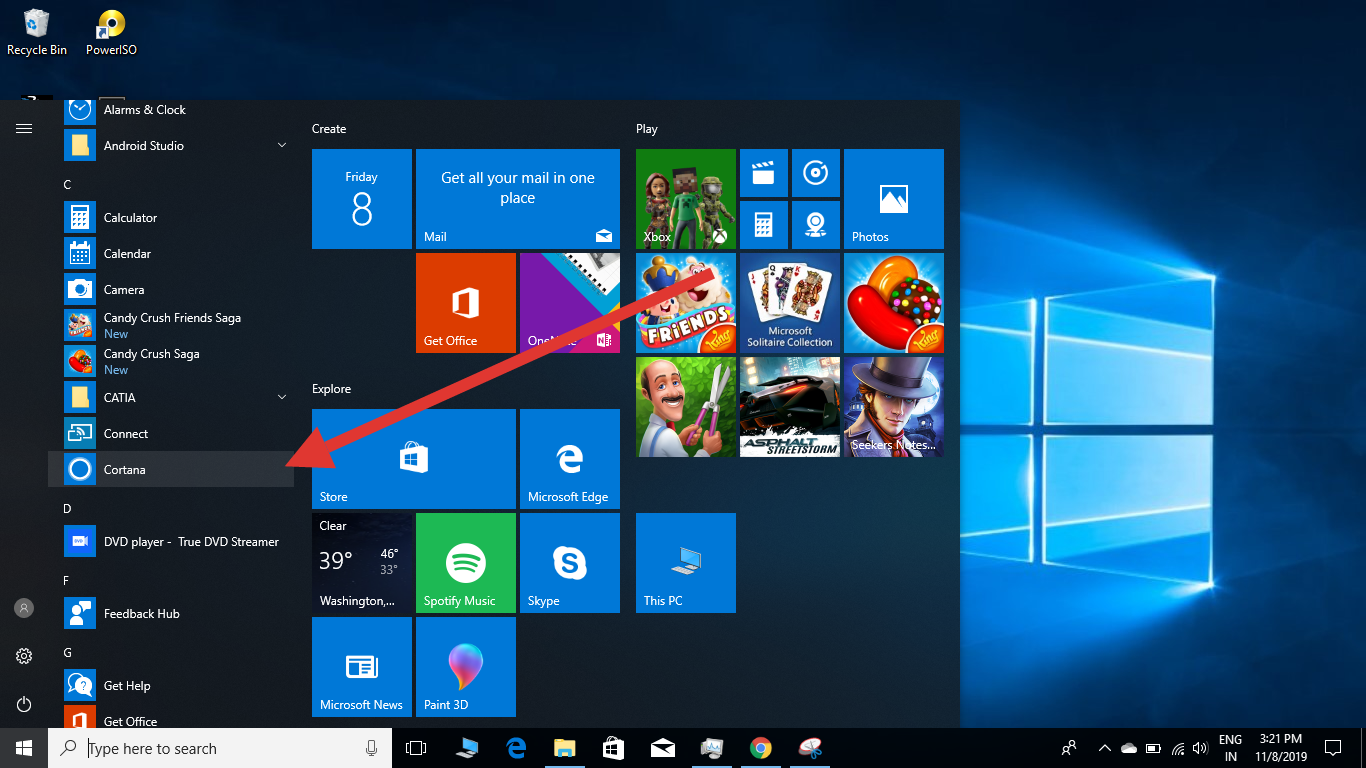Screen dimensions: 1366x768
Task: Open Edge from the taskbar
Action: pyautogui.click(x=516, y=748)
